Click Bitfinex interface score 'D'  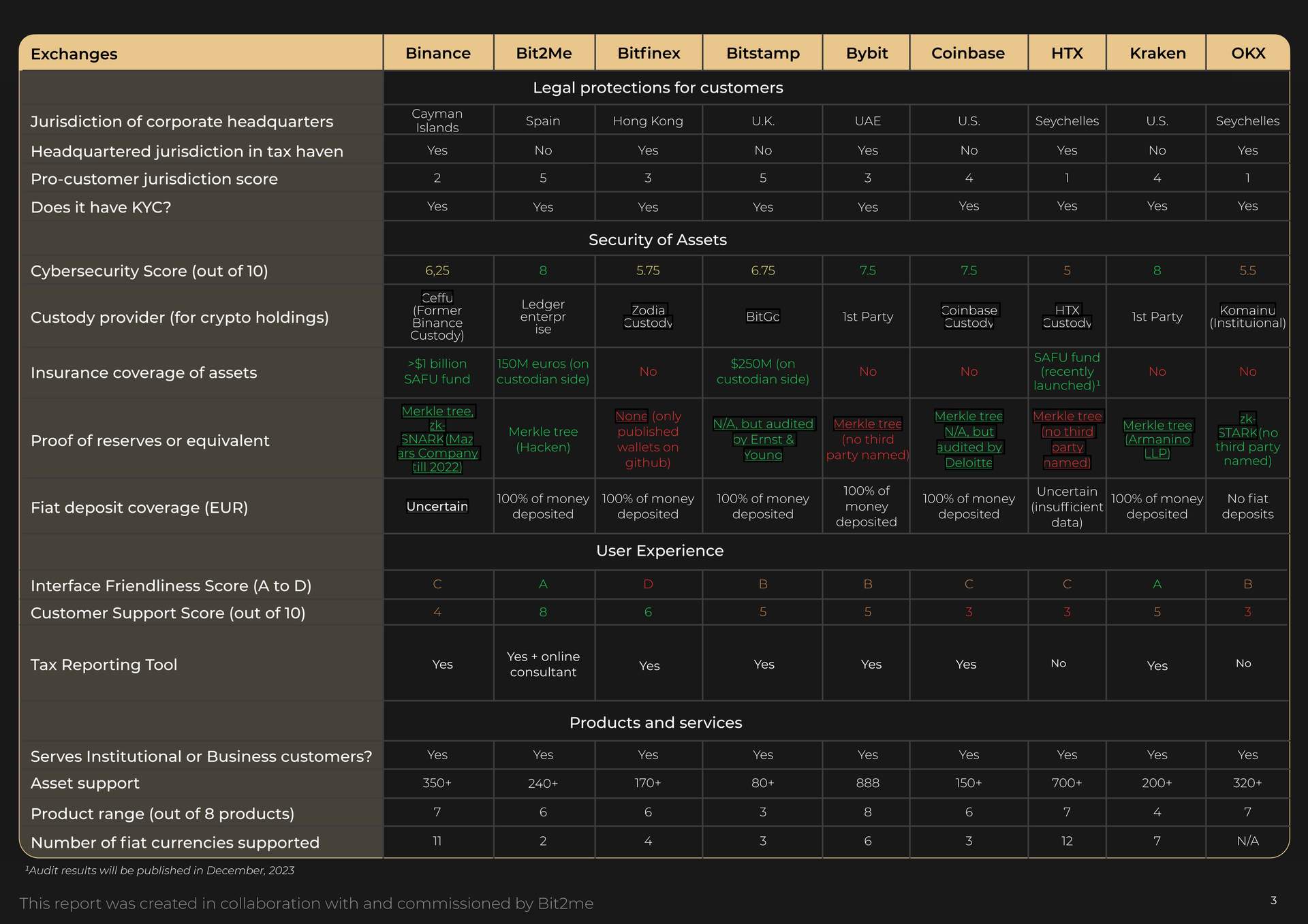point(648,584)
